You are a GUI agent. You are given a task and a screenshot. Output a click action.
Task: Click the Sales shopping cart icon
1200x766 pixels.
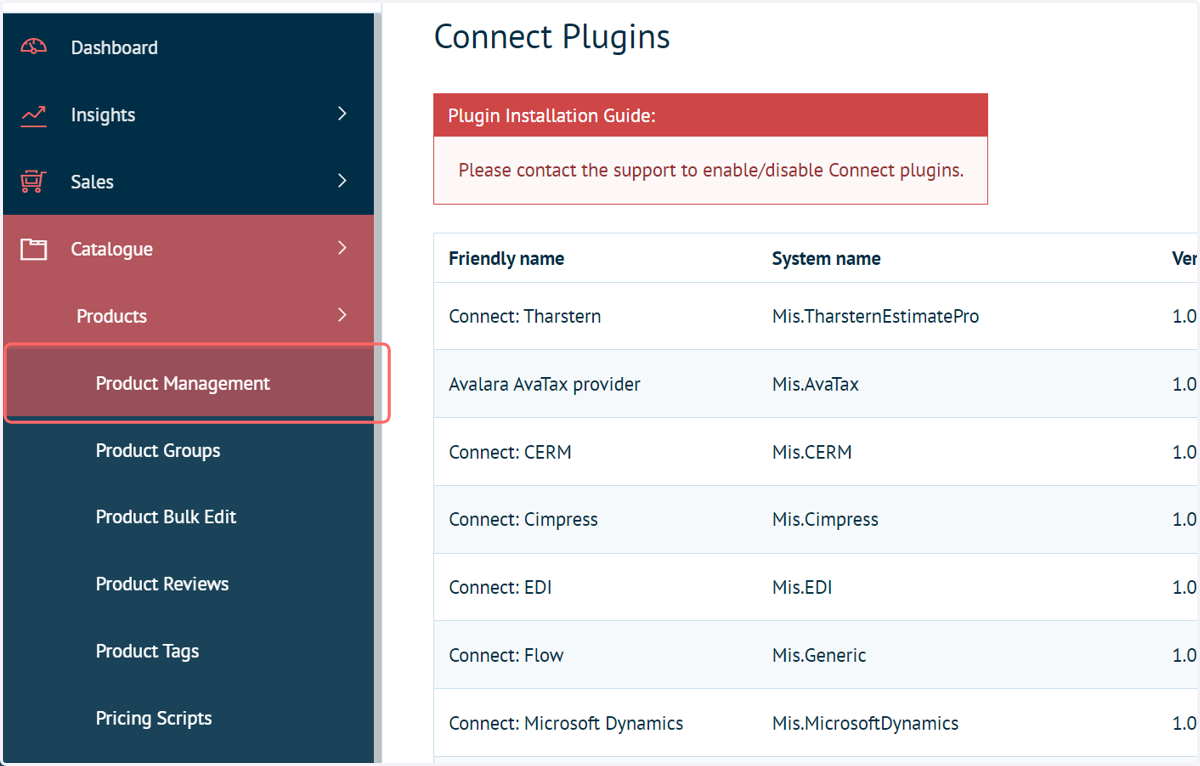(x=34, y=182)
